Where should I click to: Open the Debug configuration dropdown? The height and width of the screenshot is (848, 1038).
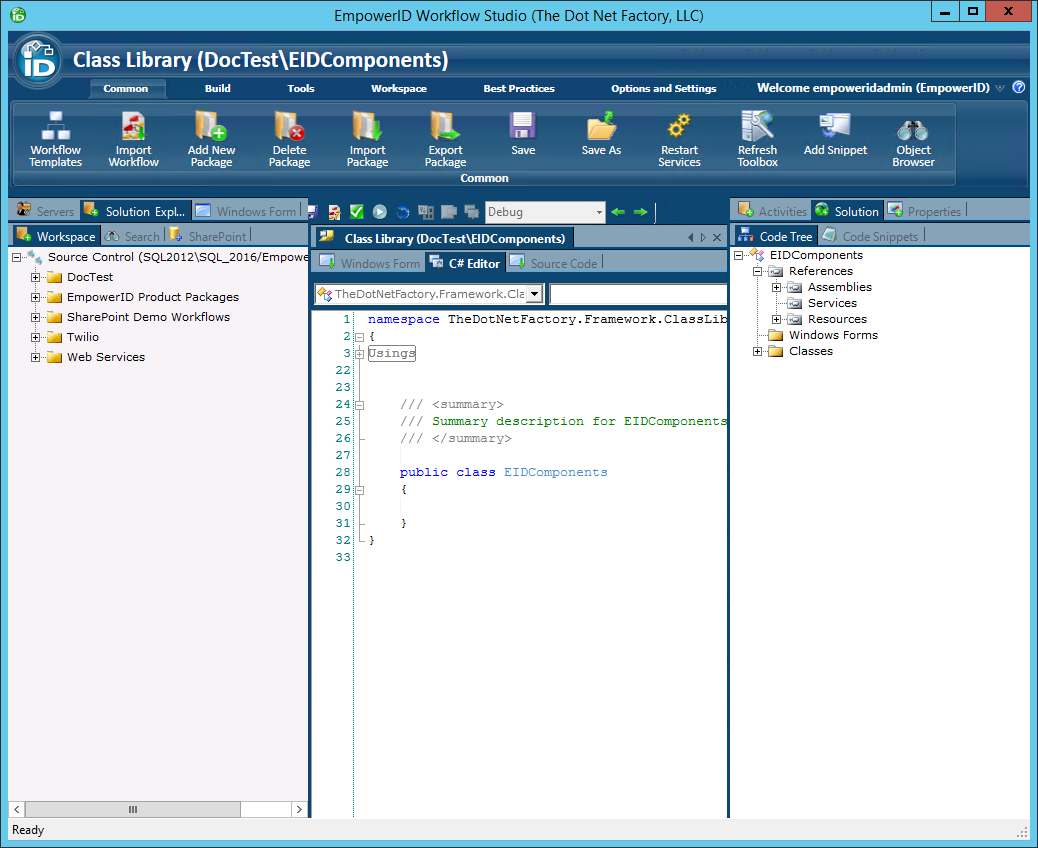point(599,212)
